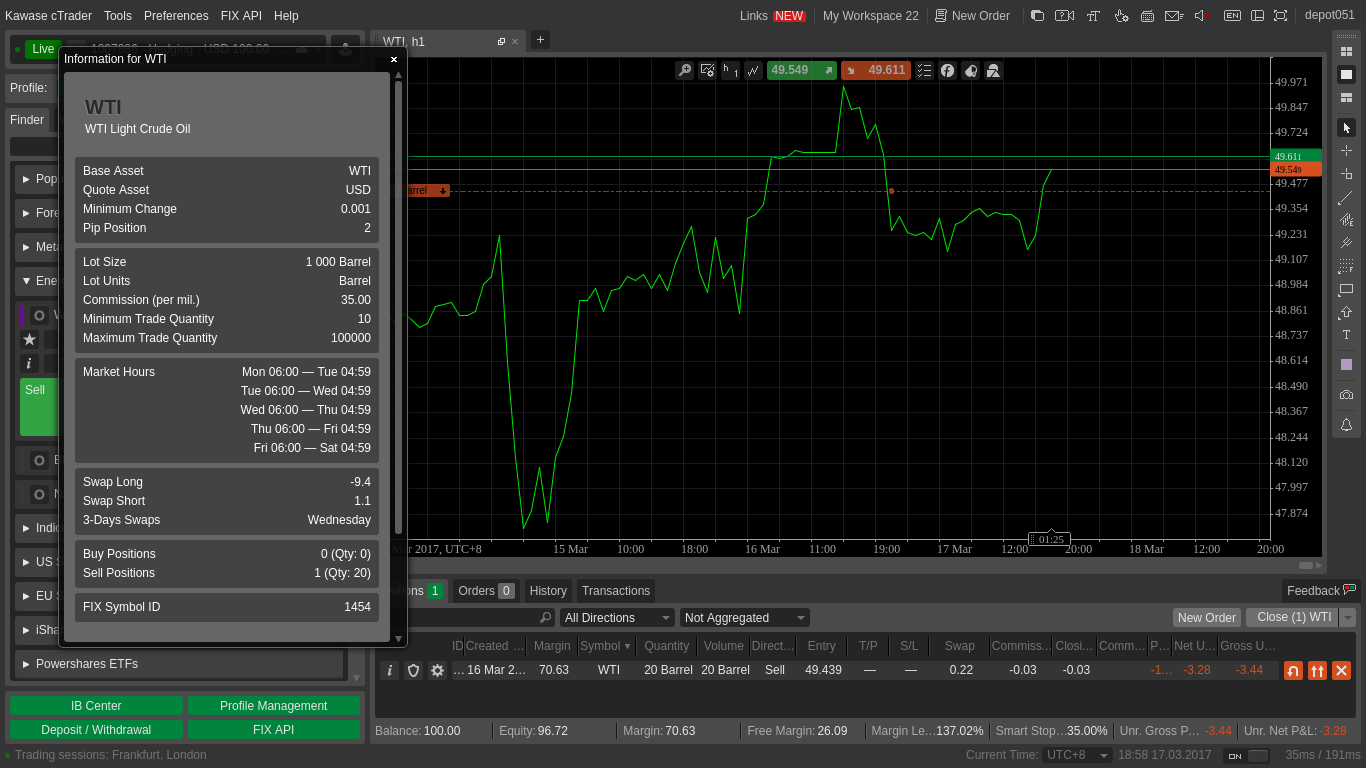This screenshot has height=768, width=1366.
Task: Close WTI position with orange X
Action: tap(1341, 670)
